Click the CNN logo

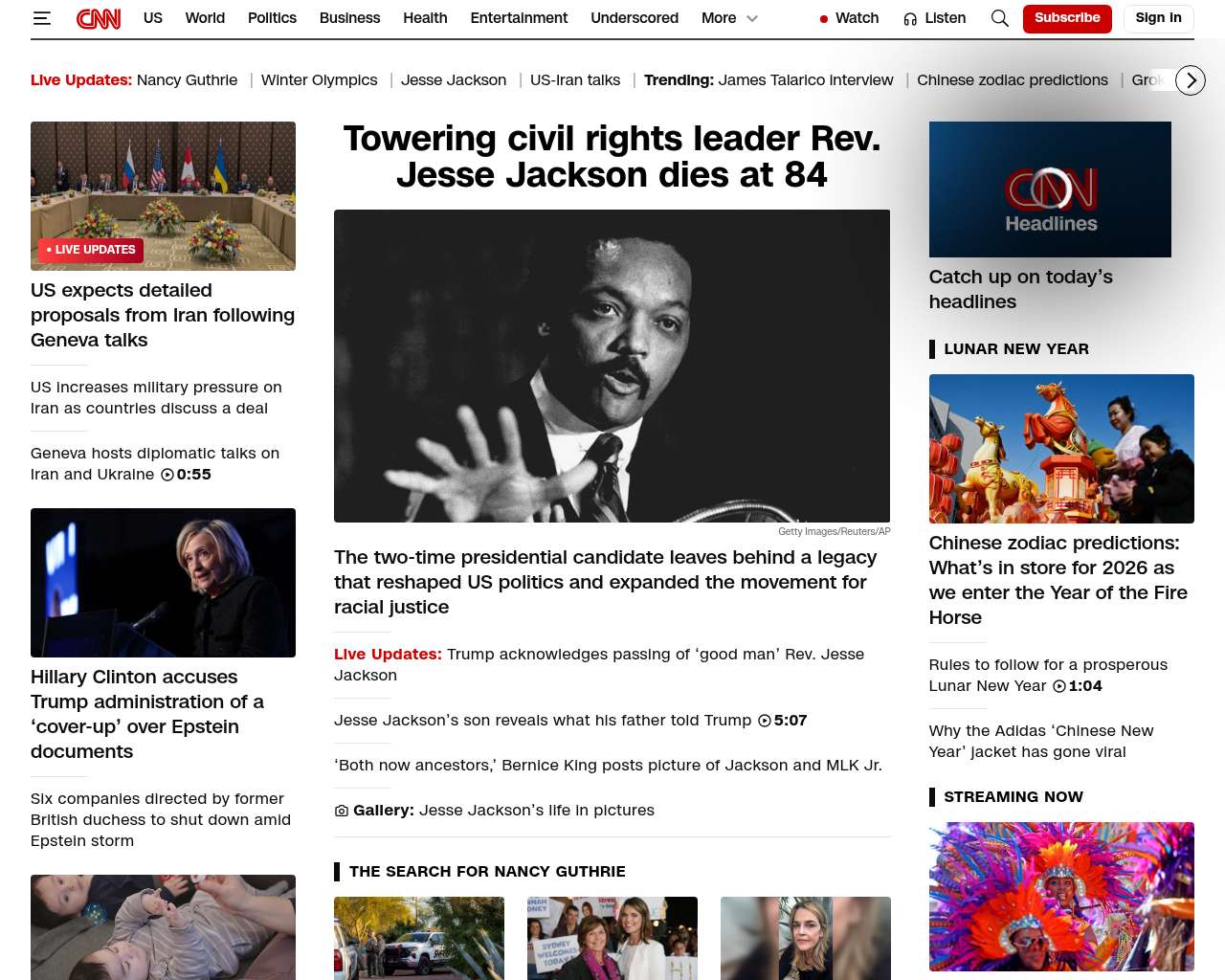point(99,18)
